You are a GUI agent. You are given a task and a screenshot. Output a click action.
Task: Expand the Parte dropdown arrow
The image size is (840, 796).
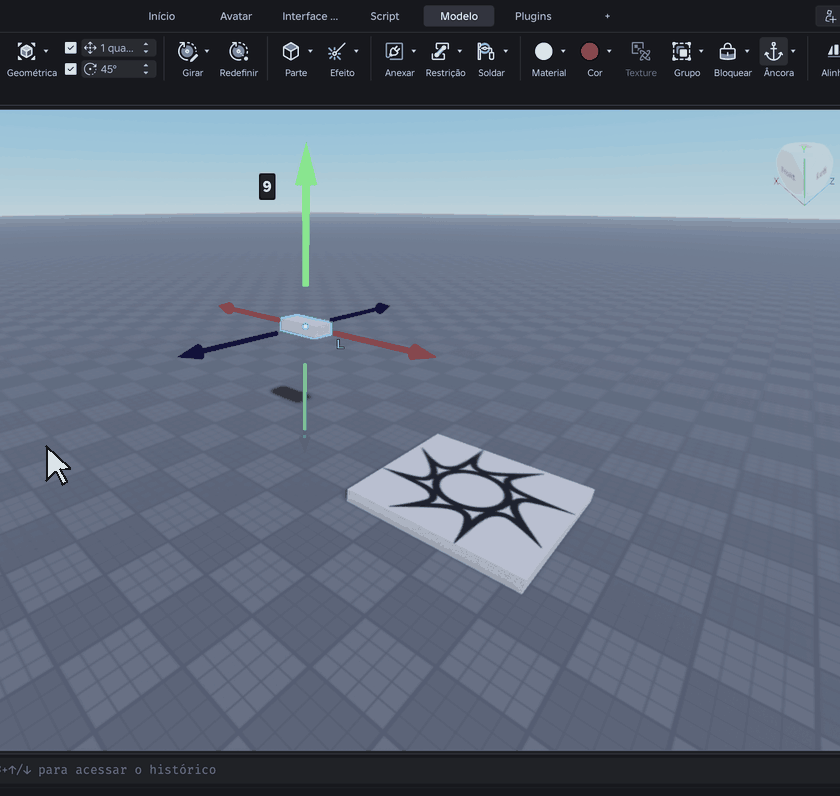[310, 51]
